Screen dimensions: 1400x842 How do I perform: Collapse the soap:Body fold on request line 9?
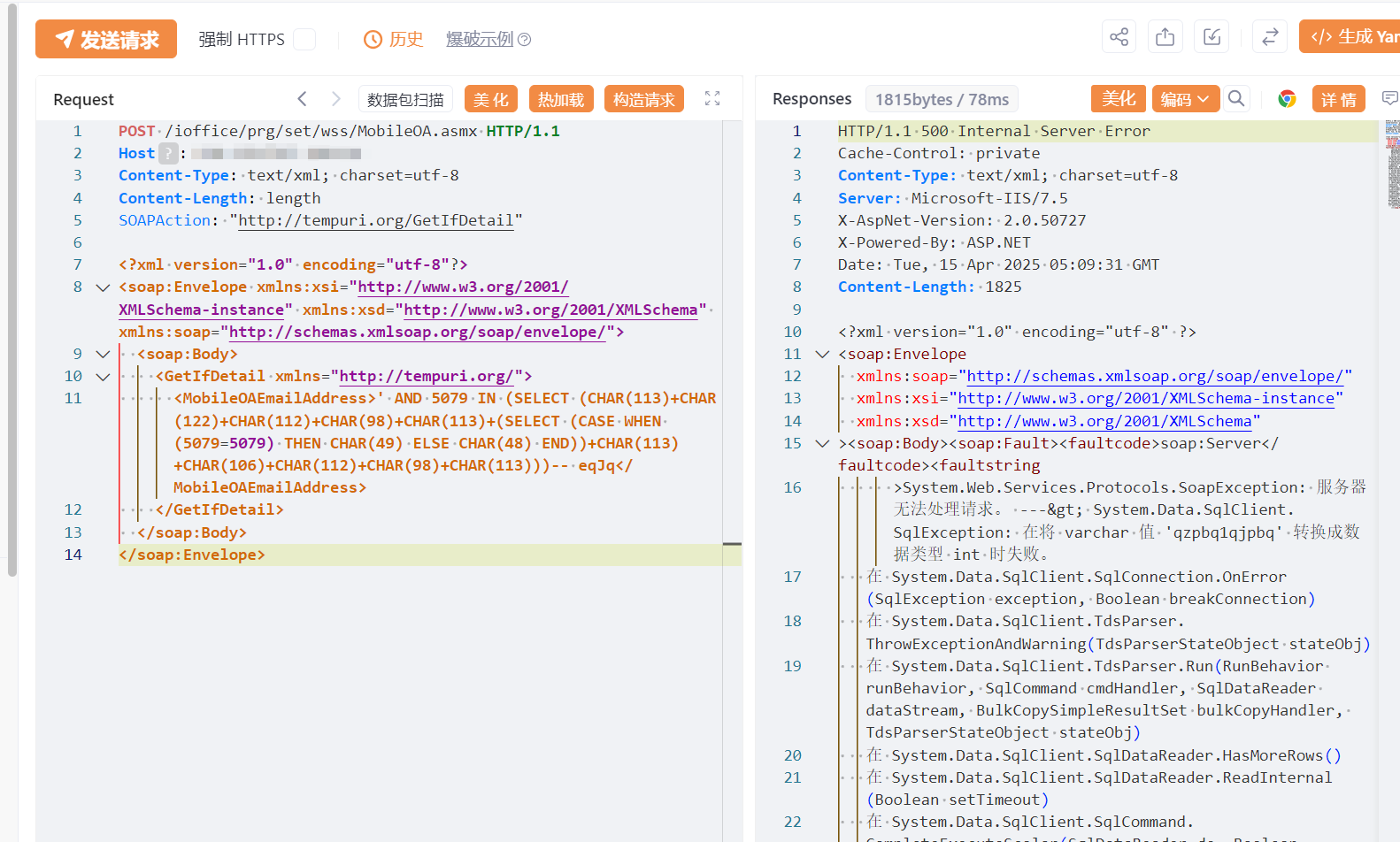[x=103, y=355]
